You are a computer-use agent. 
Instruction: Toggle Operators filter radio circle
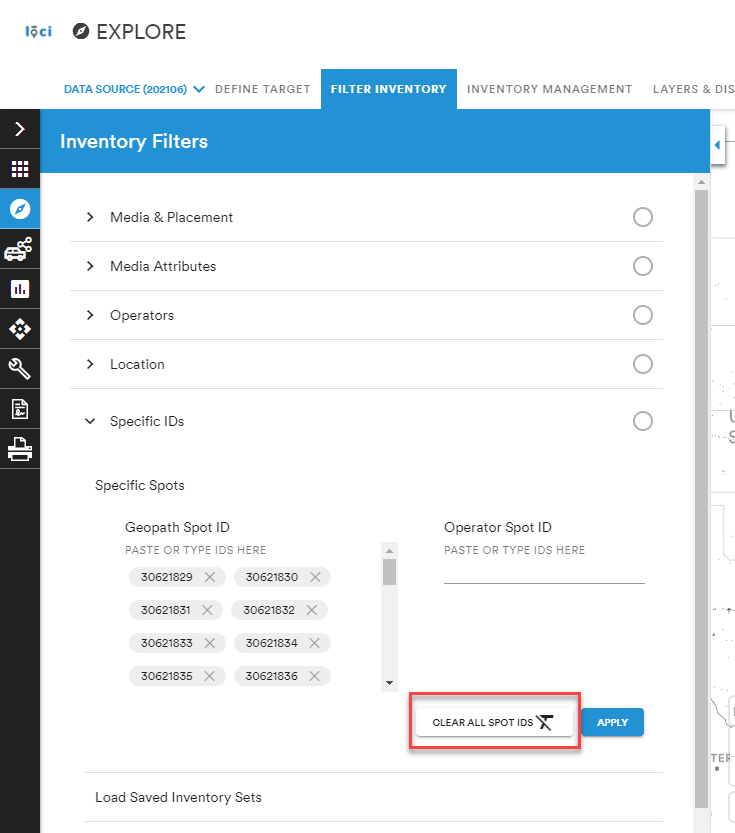643,315
